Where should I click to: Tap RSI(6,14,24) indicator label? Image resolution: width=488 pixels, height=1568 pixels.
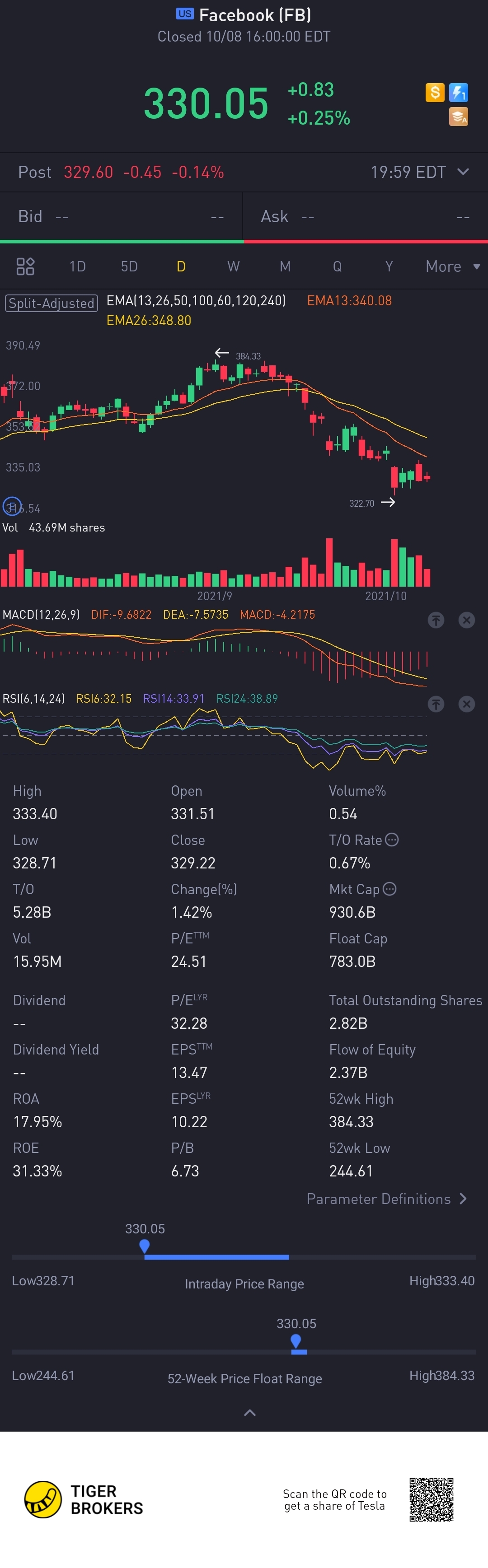tap(33, 699)
